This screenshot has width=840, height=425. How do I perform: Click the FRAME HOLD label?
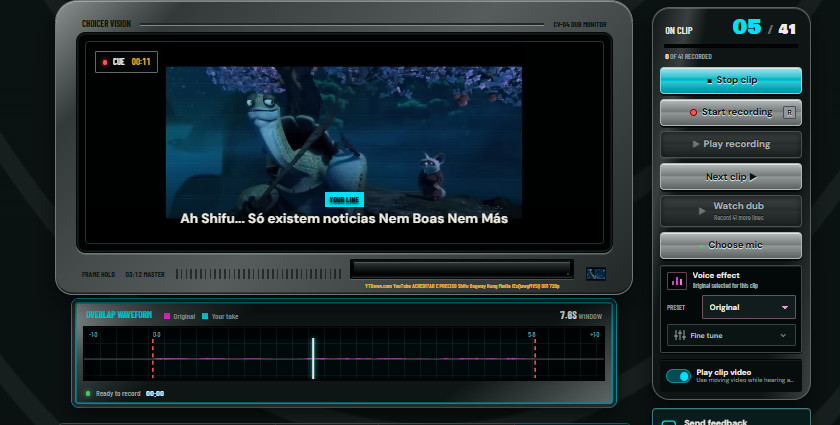click(x=99, y=274)
